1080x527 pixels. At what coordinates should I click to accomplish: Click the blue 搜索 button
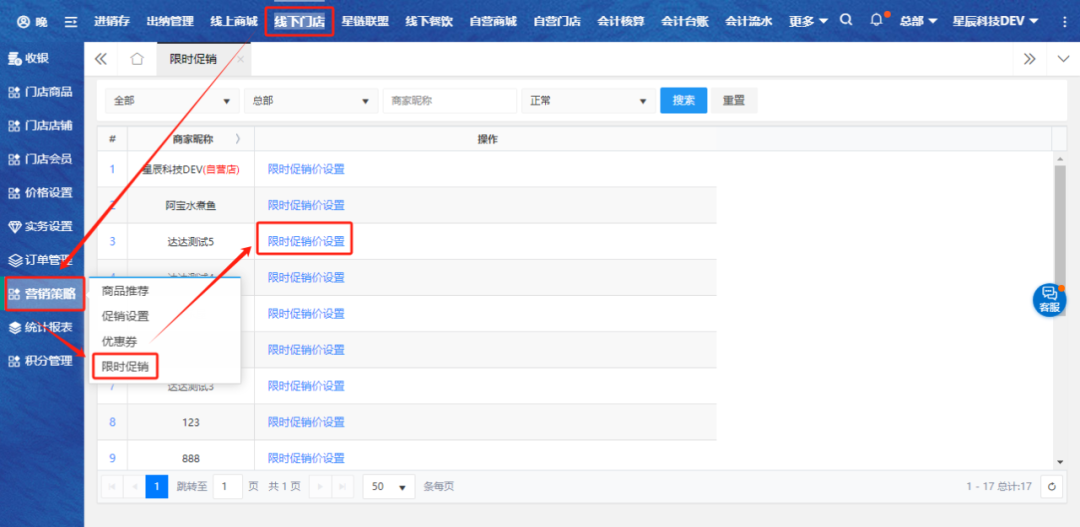click(x=683, y=101)
